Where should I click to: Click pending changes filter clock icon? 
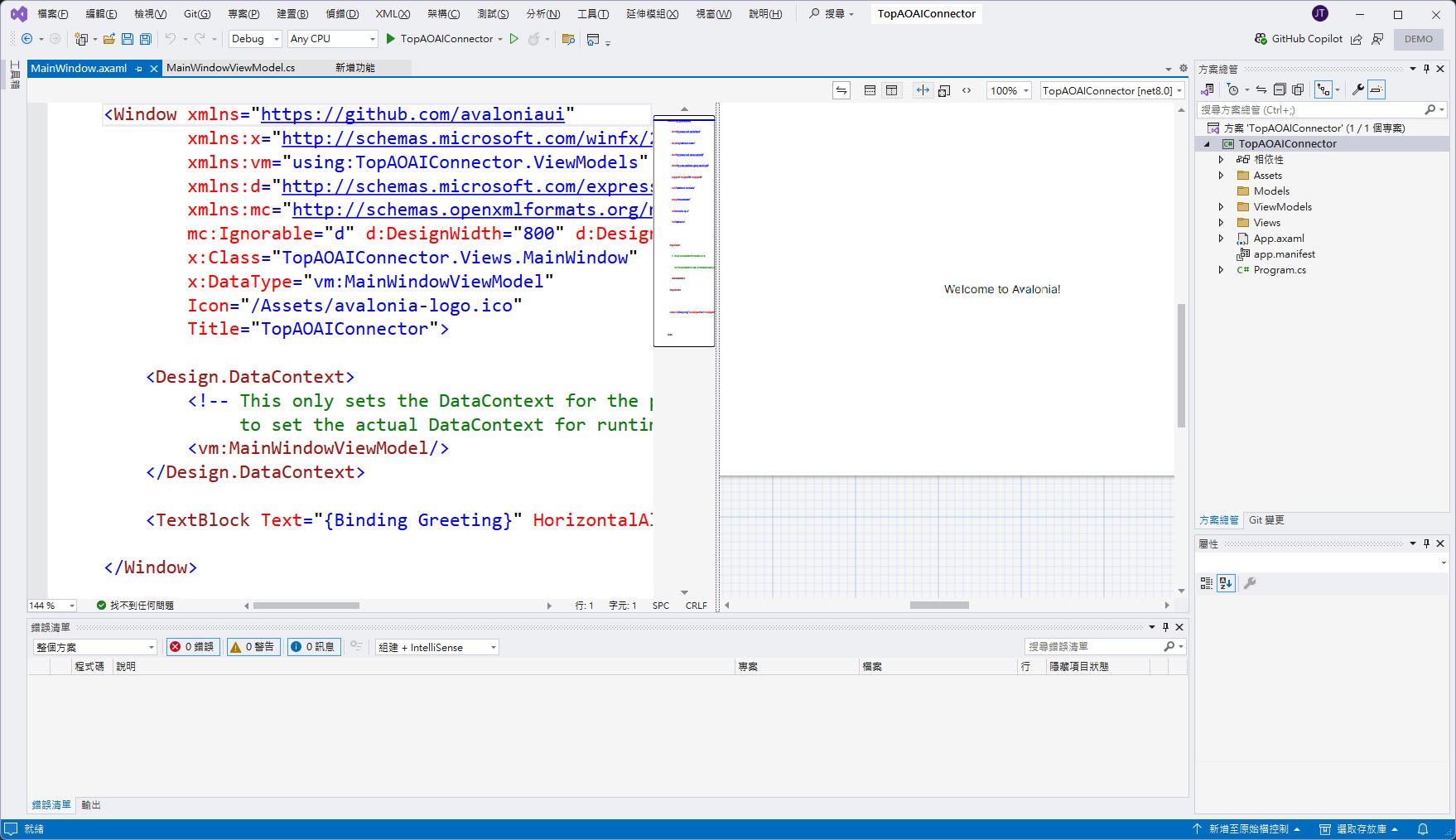[1233, 89]
